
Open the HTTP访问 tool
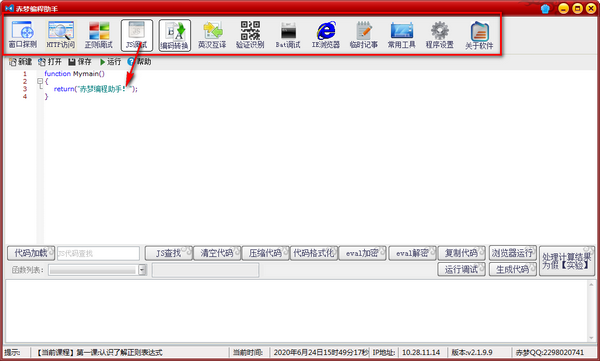tap(61, 35)
